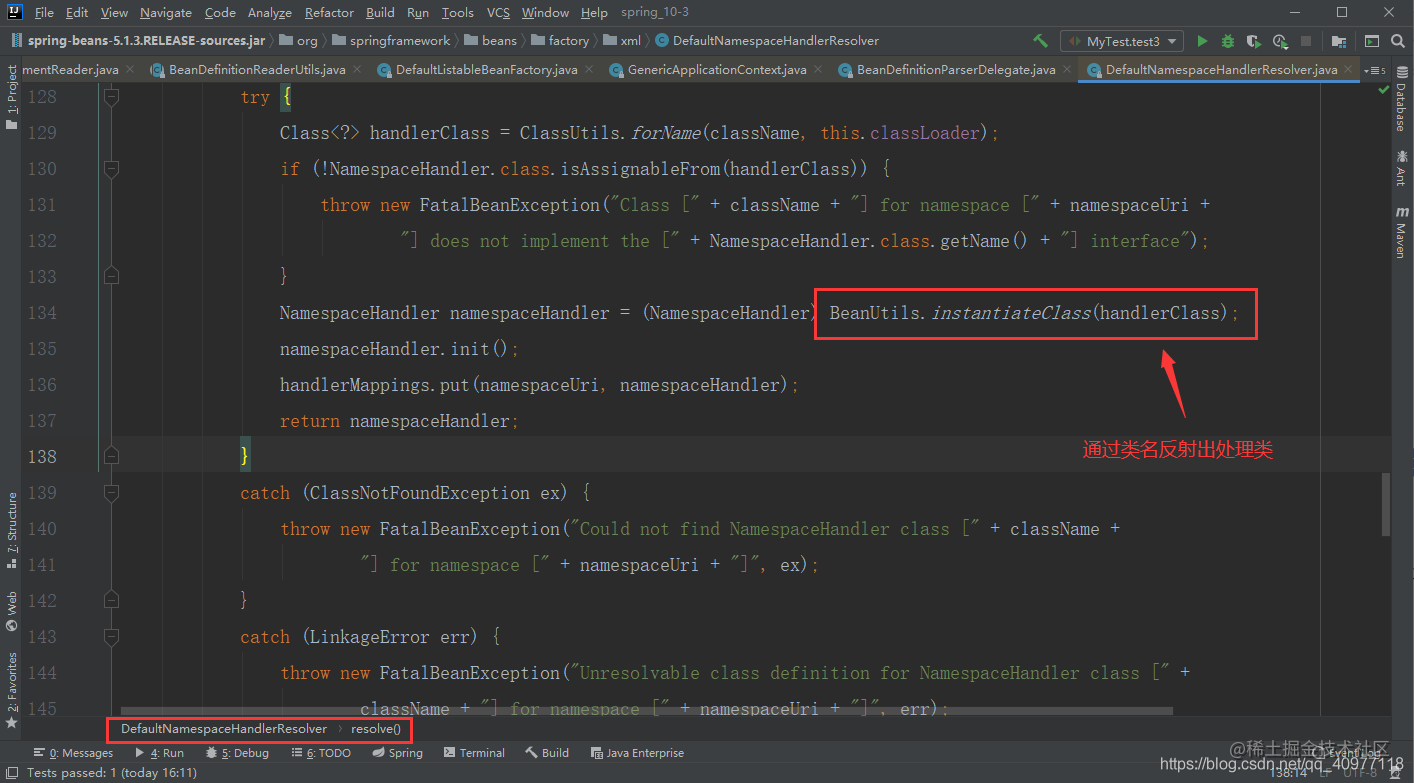This screenshot has height=783, width=1414.
Task: Switch to GenericApplicationContext.java tab
Action: pos(716,70)
